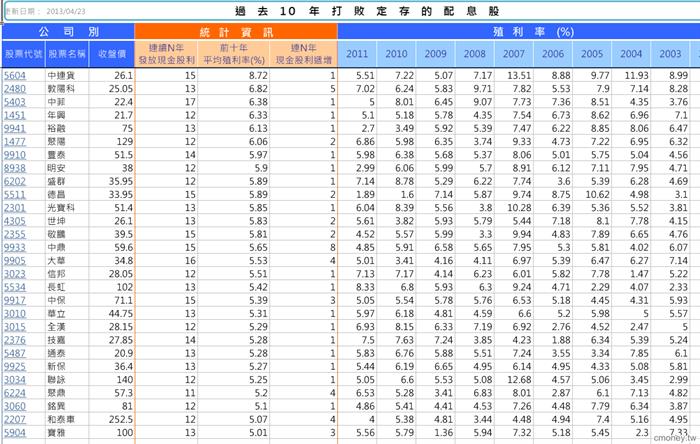This screenshot has height=444, width=700.
Task: Open stock code 5604 link
Action: coord(15,75)
